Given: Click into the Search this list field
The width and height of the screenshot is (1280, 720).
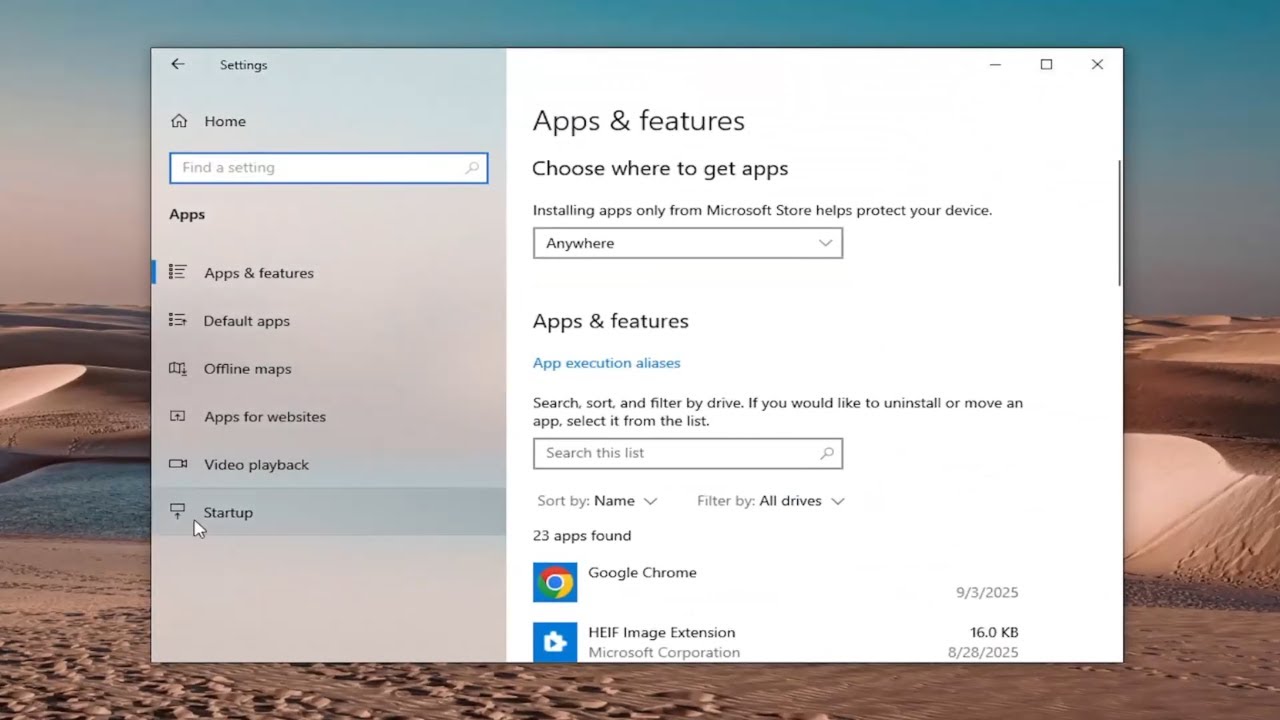Looking at the screenshot, I should [688, 453].
